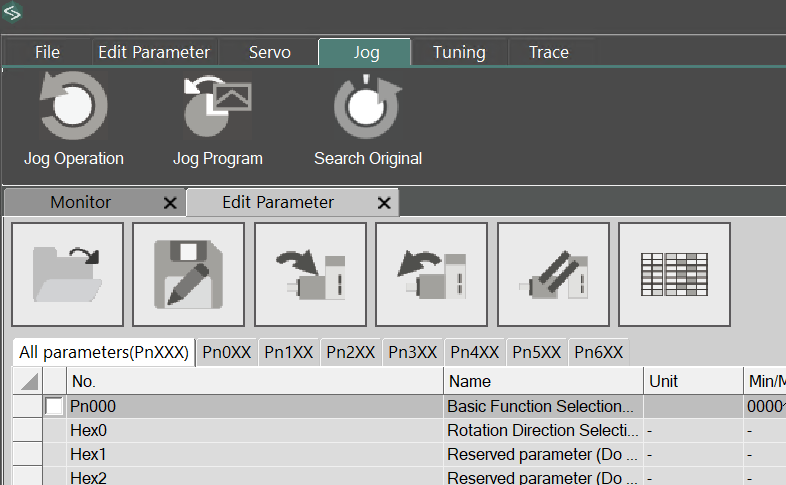Click the arrow-out-of-servo-drive icon
786x485 pixels.
point(432,275)
